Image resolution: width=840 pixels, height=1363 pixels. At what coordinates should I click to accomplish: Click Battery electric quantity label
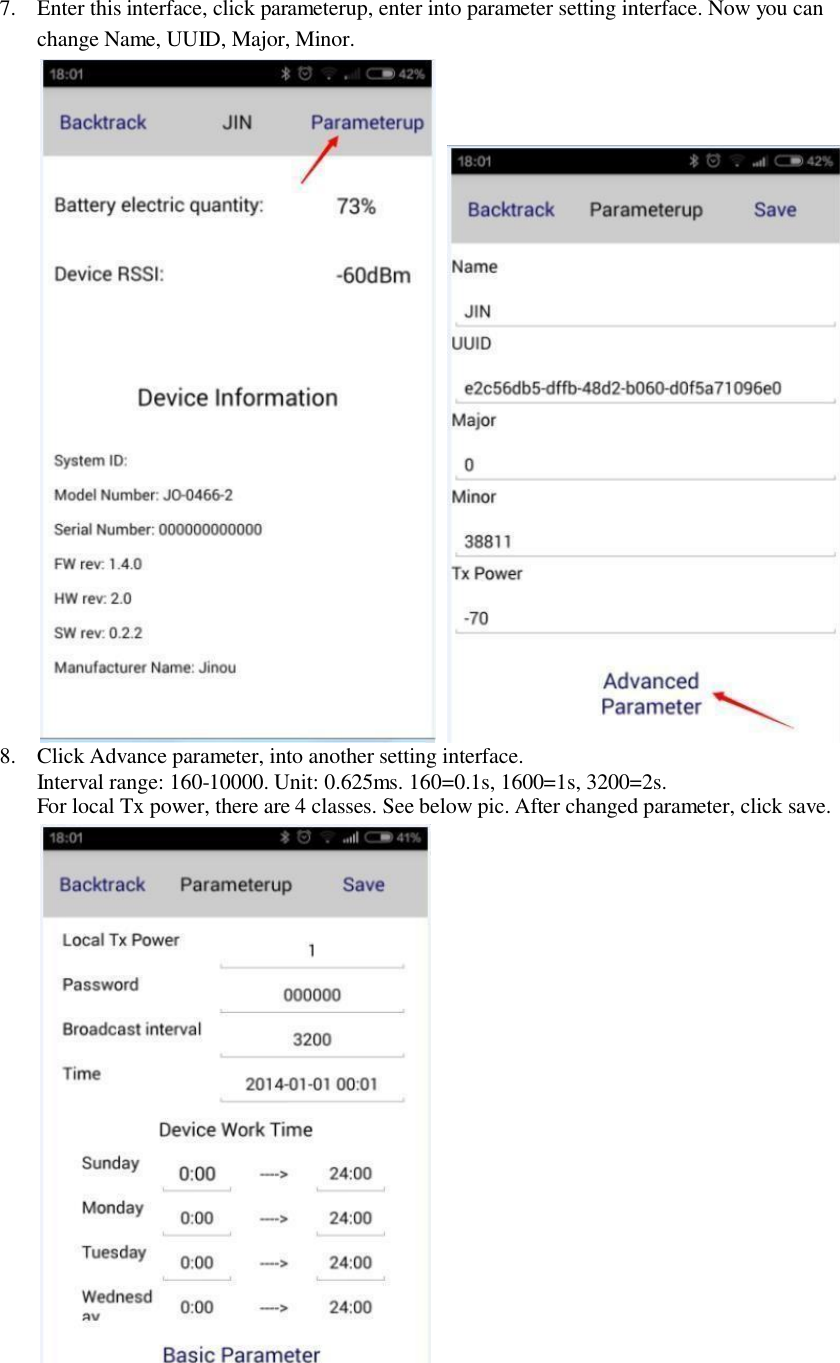[x=159, y=206]
